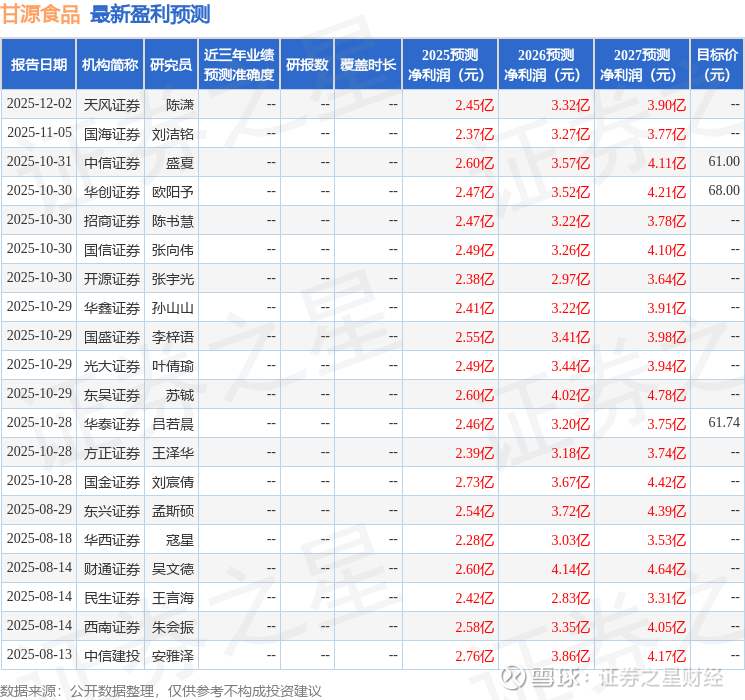Image resolution: width=745 pixels, height=700 pixels.
Task: Click the 光大证券 institution cell
Action: pyautogui.click(x=112, y=366)
